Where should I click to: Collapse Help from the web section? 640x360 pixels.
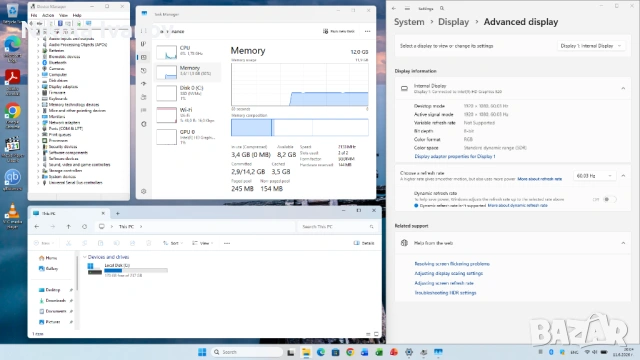pyautogui.click(x=623, y=243)
